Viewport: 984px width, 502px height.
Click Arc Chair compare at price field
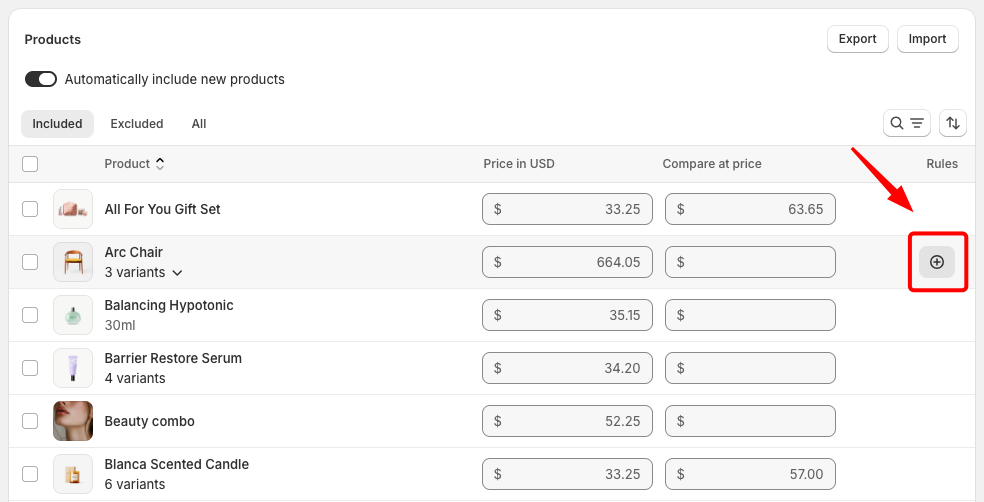click(x=750, y=262)
